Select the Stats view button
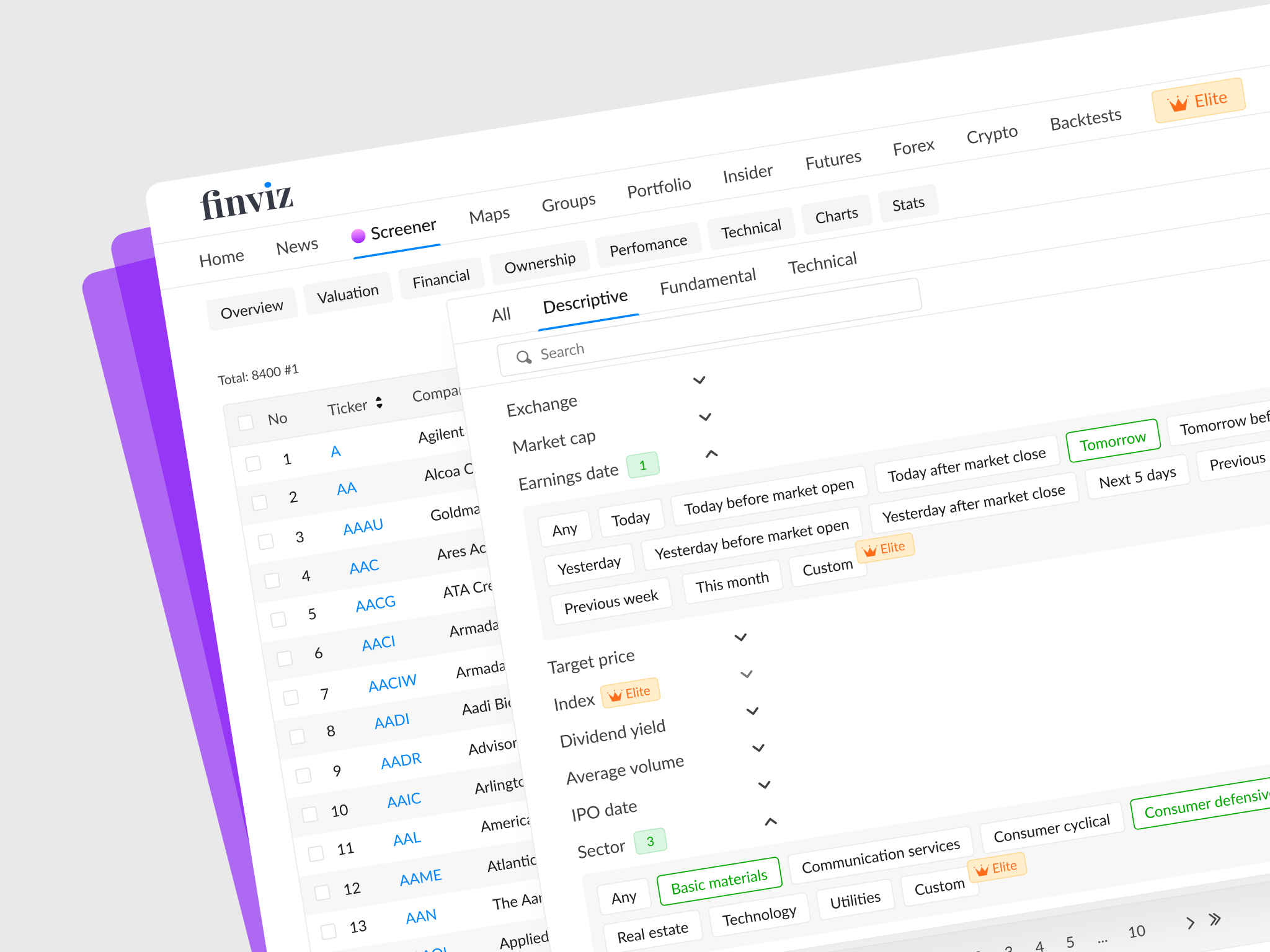Image resolution: width=1270 pixels, height=952 pixels. click(908, 204)
